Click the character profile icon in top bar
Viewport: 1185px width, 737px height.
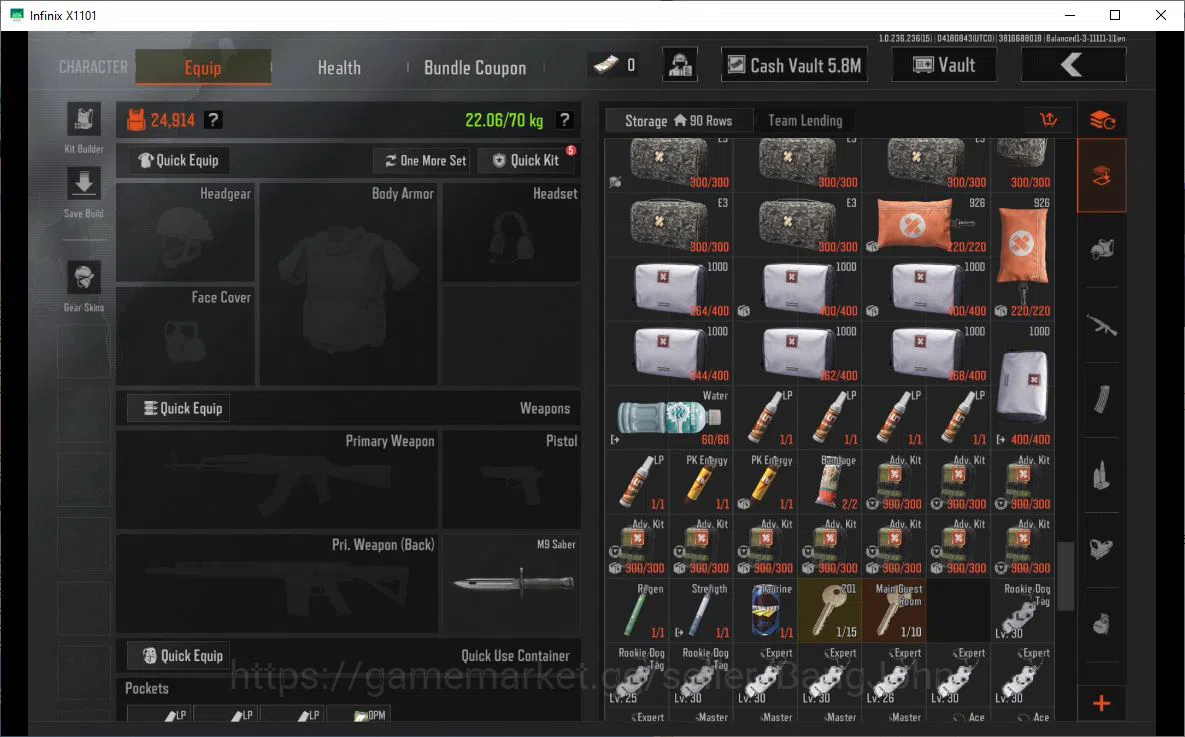coord(680,65)
